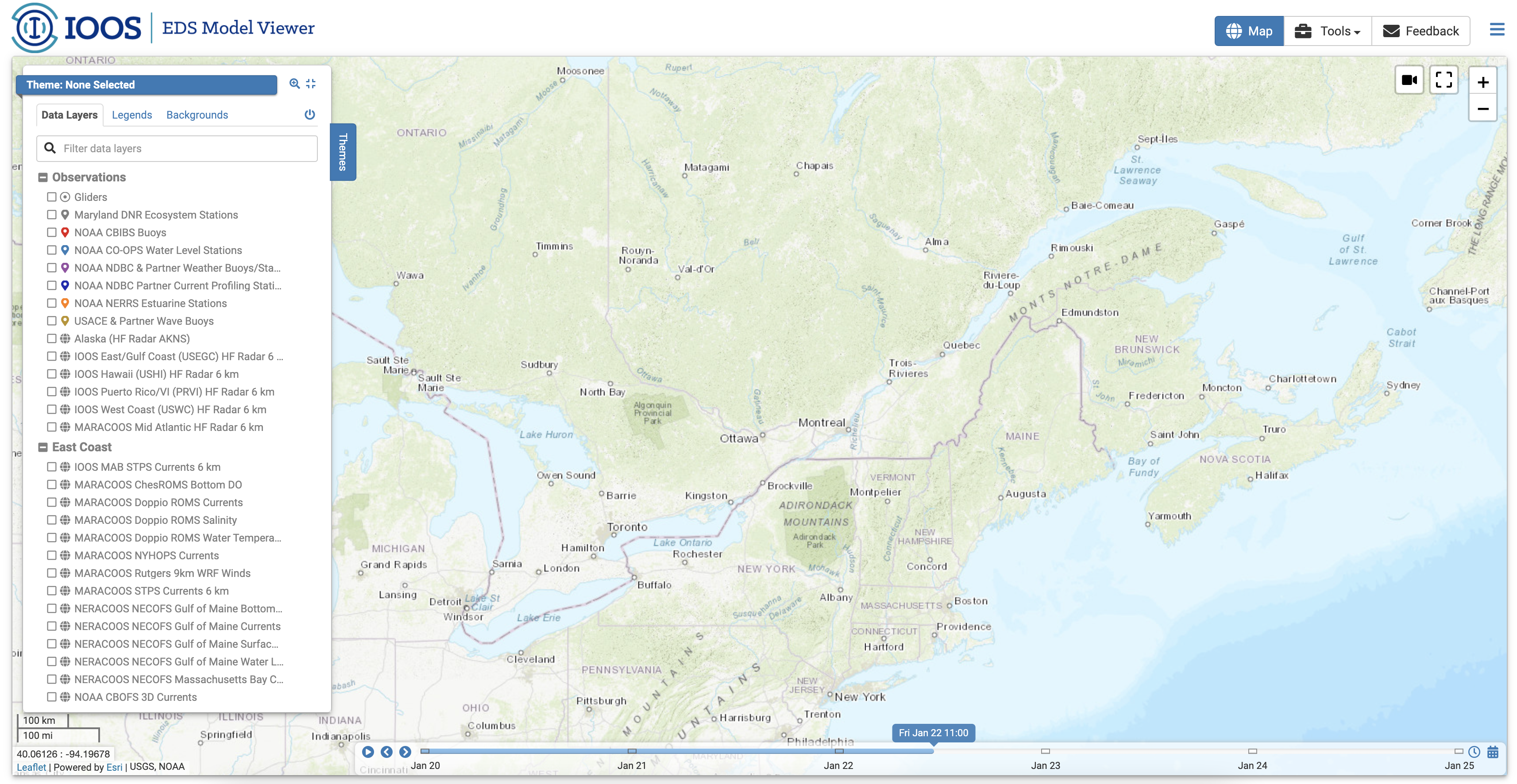Click globe icon for NOAA CBOFS 3D Currents
The width and height of the screenshot is (1517, 784).
pyautogui.click(x=66, y=697)
